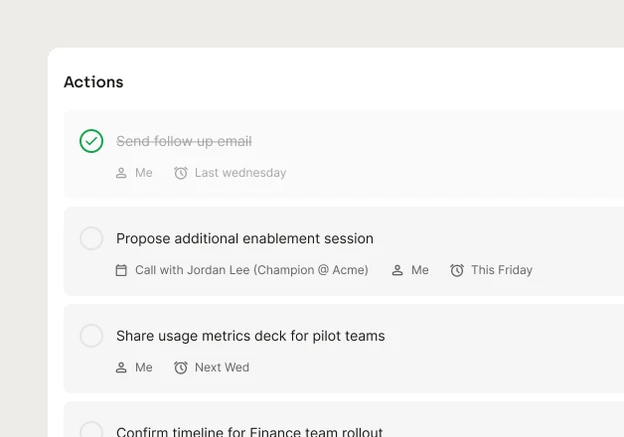
Task: Click the alarm clock icon beside This Friday
Action: point(457,270)
